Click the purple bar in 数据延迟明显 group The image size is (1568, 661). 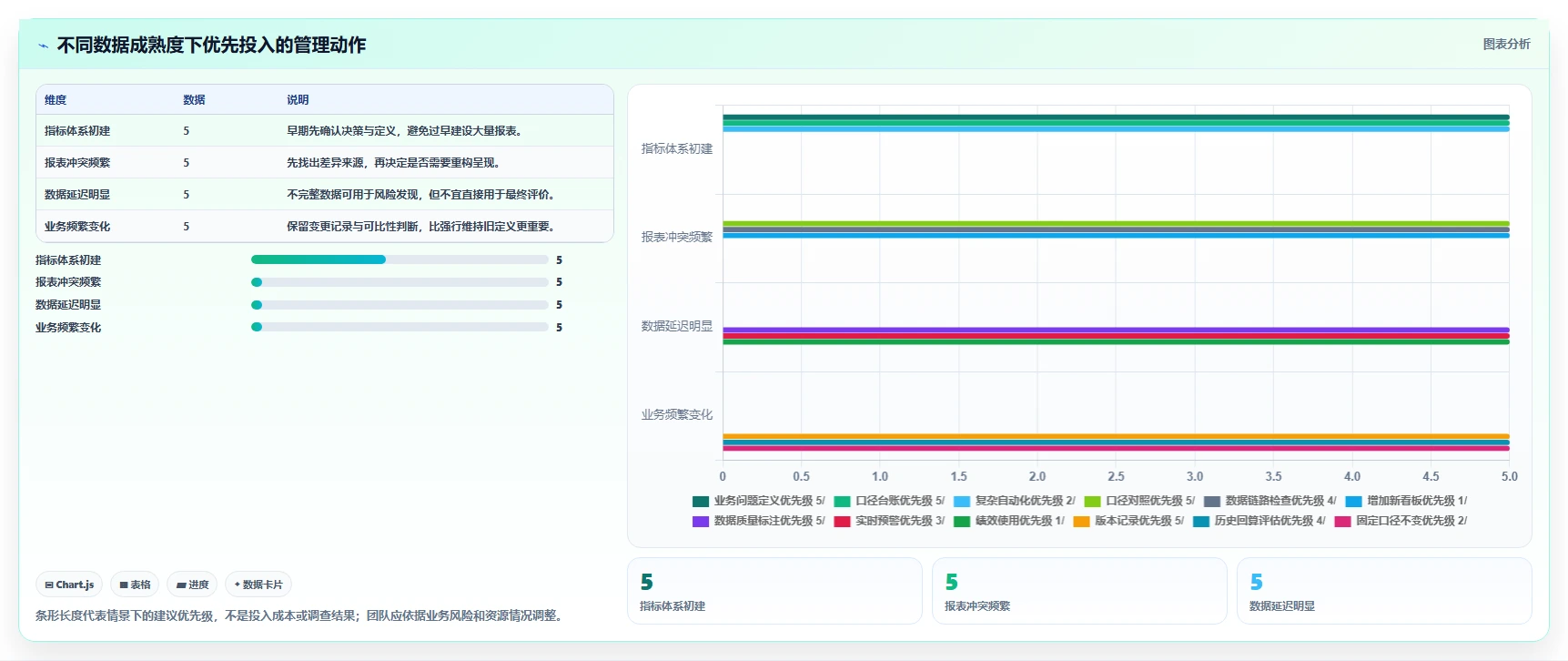[1116, 330]
